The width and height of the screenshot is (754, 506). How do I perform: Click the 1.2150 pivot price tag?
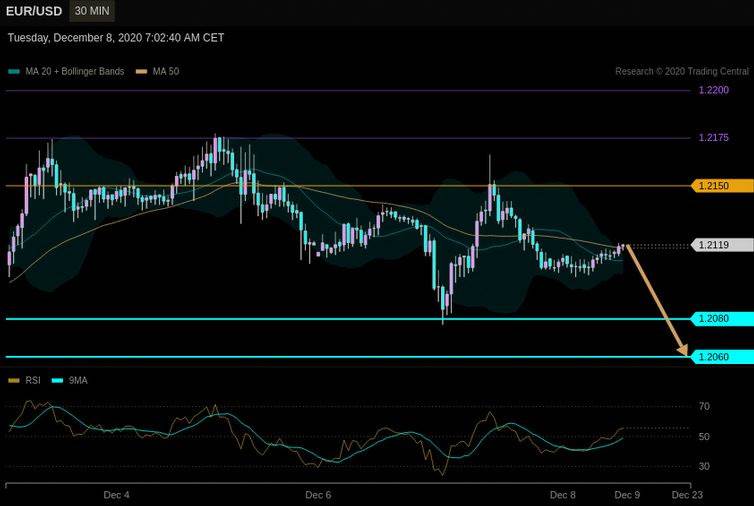point(722,186)
